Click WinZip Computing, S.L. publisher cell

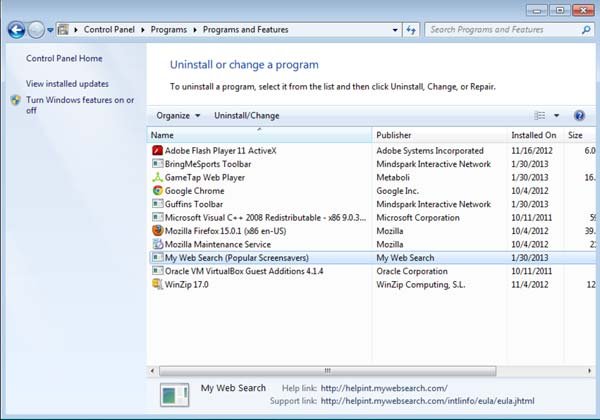(421, 285)
